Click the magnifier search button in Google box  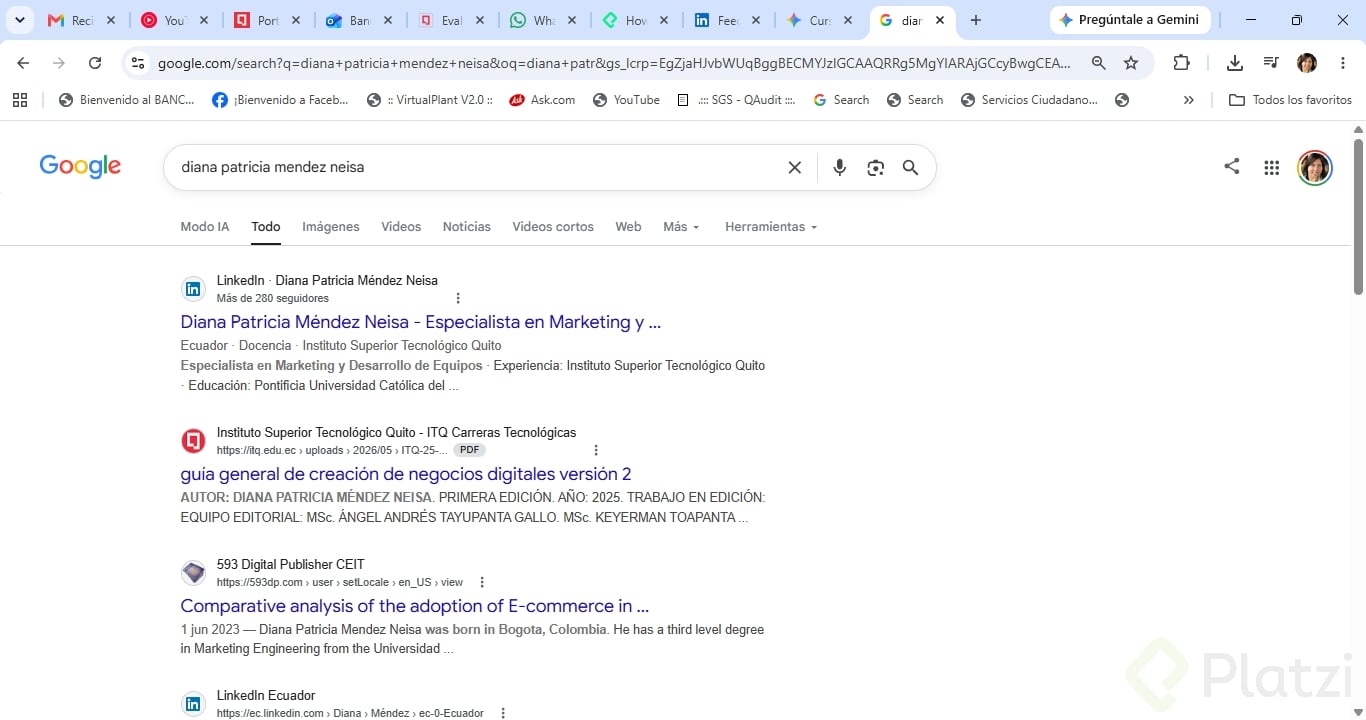pos(910,168)
